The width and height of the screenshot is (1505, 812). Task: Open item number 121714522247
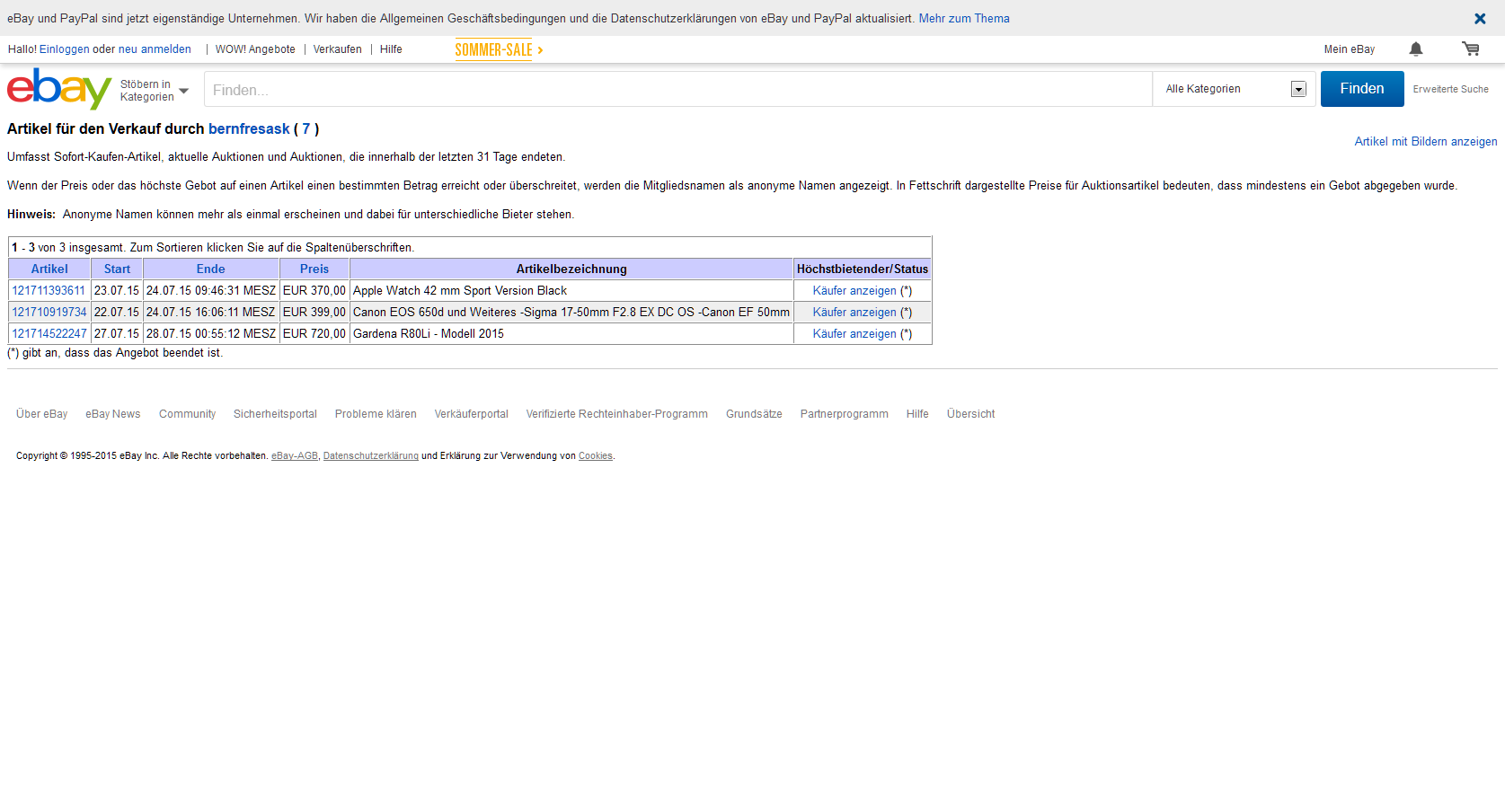49,333
